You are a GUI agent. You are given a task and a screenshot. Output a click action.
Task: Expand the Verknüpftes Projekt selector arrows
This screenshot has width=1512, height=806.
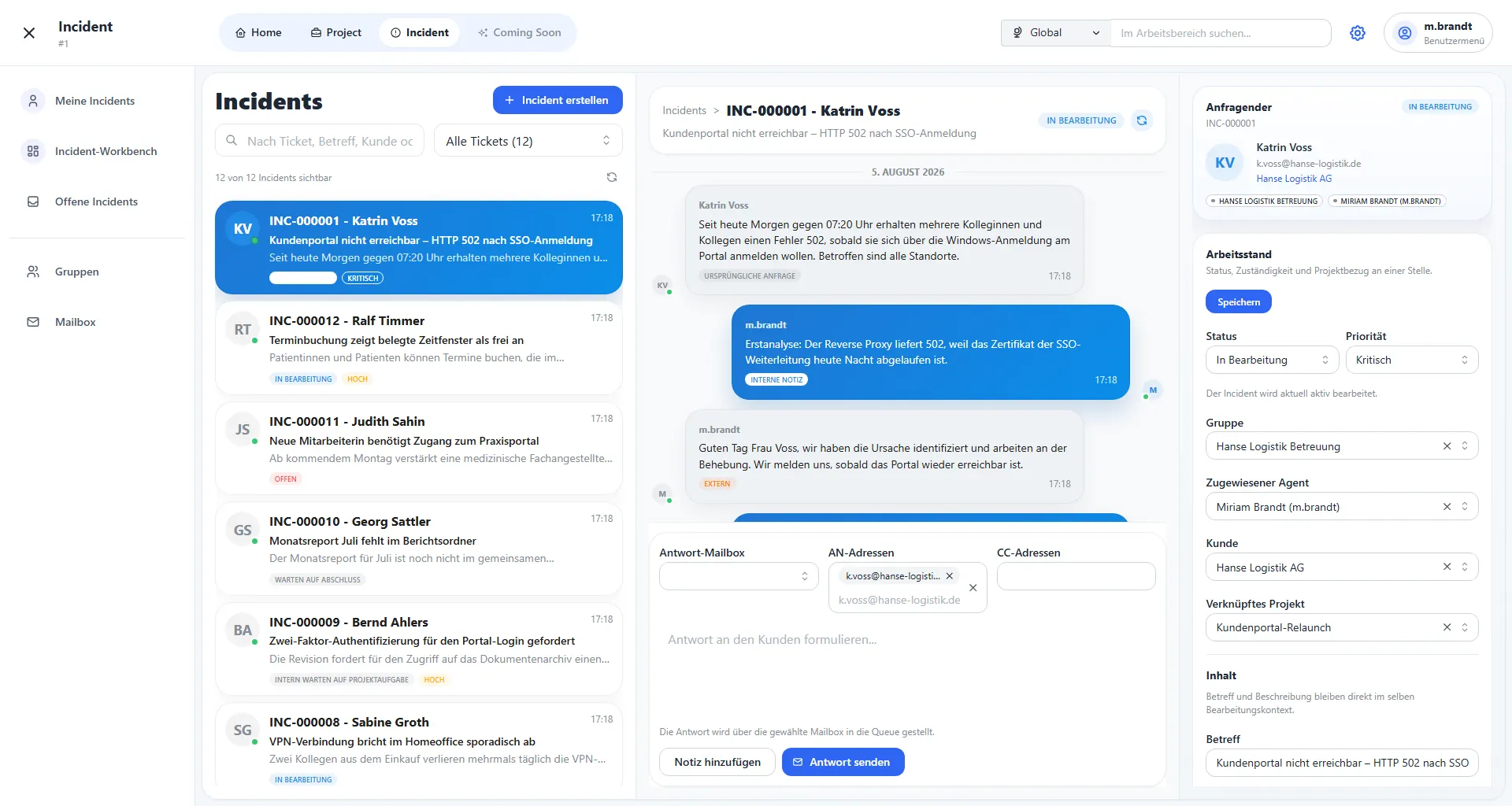[1465, 627]
